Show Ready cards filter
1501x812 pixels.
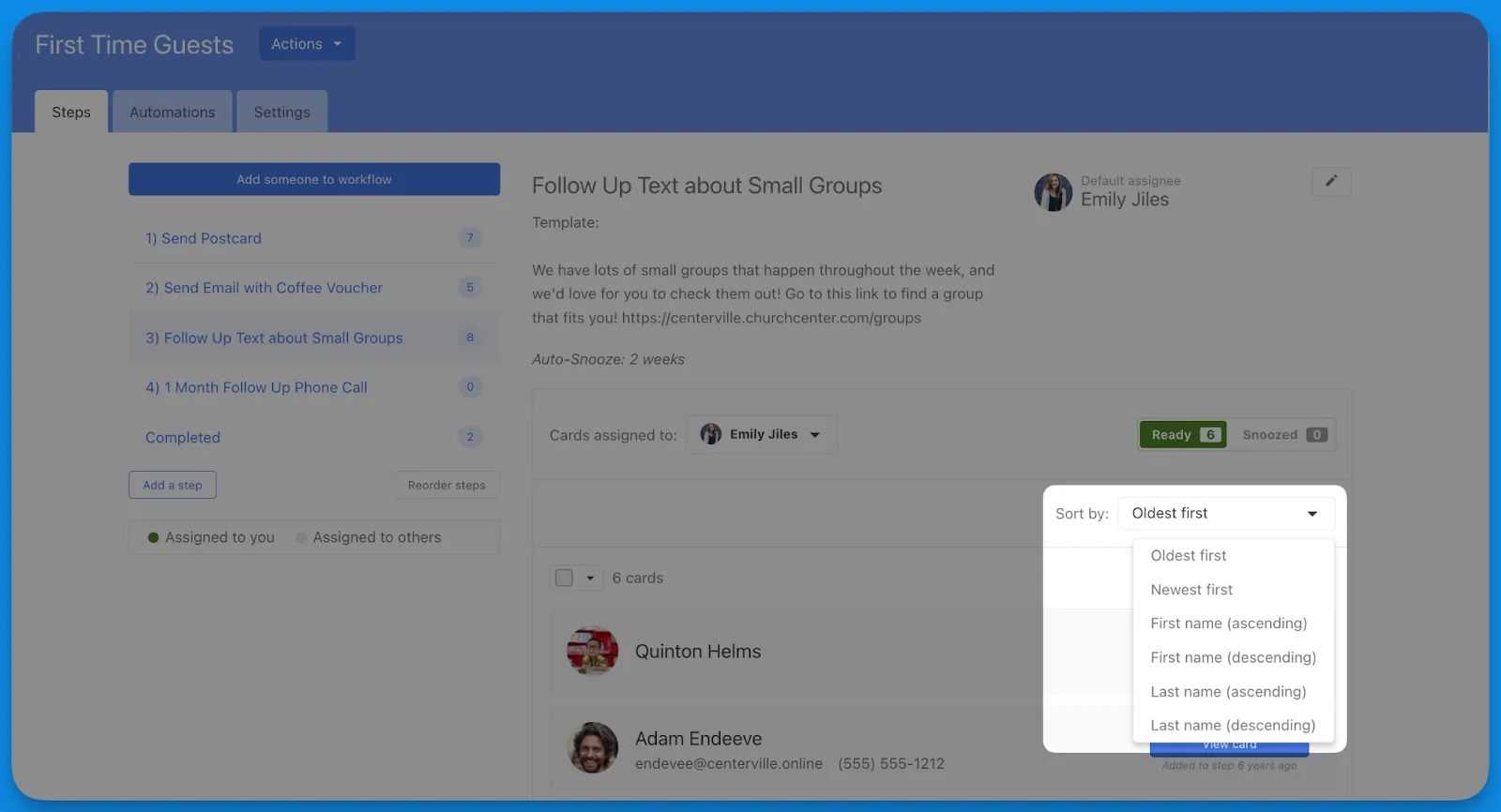pos(1182,435)
